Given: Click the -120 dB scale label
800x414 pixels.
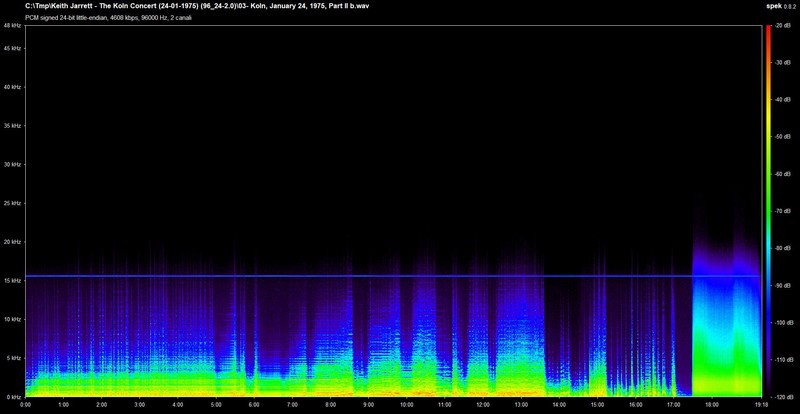Looking at the screenshot, I should click(783, 397).
